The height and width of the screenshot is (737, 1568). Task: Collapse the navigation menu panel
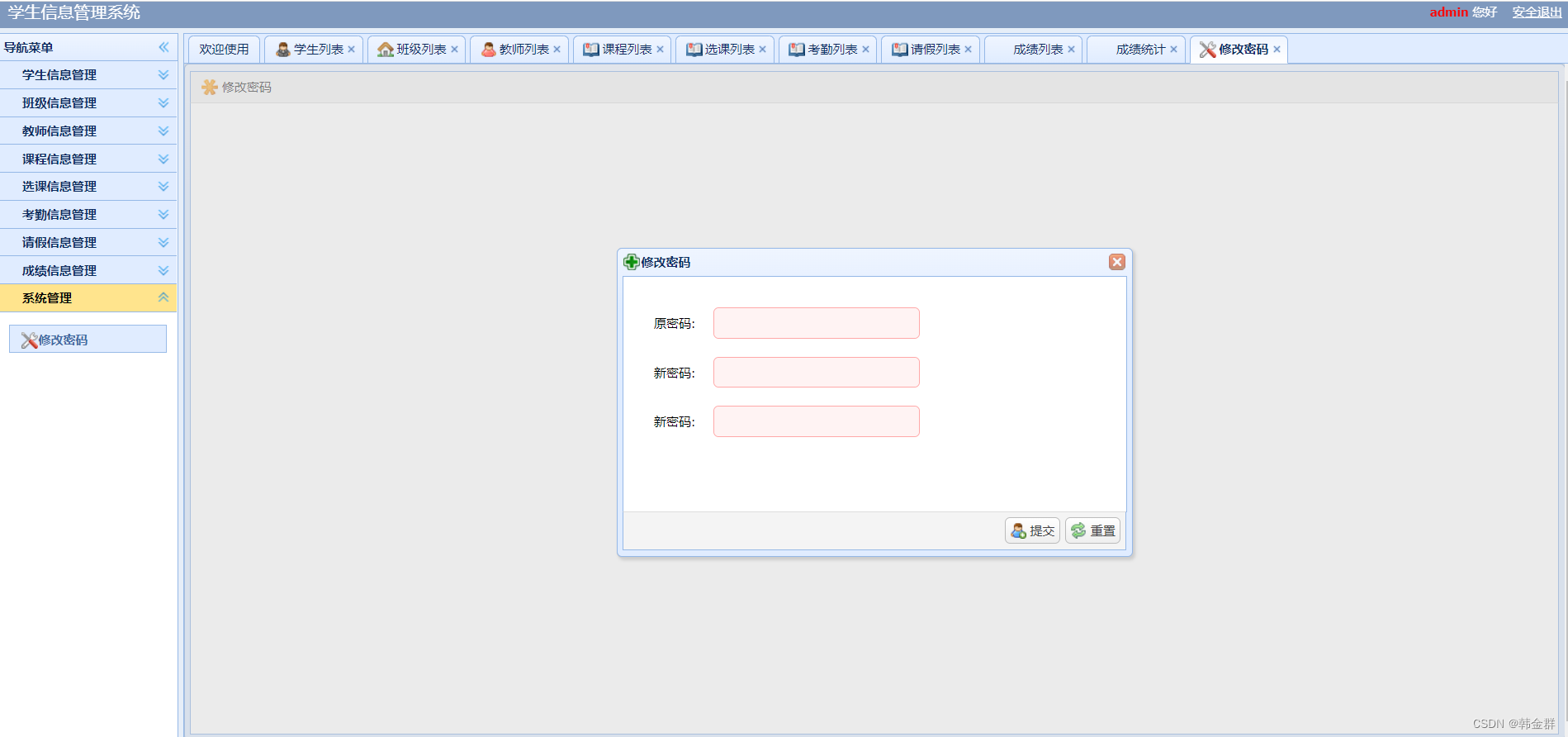pos(163,47)
